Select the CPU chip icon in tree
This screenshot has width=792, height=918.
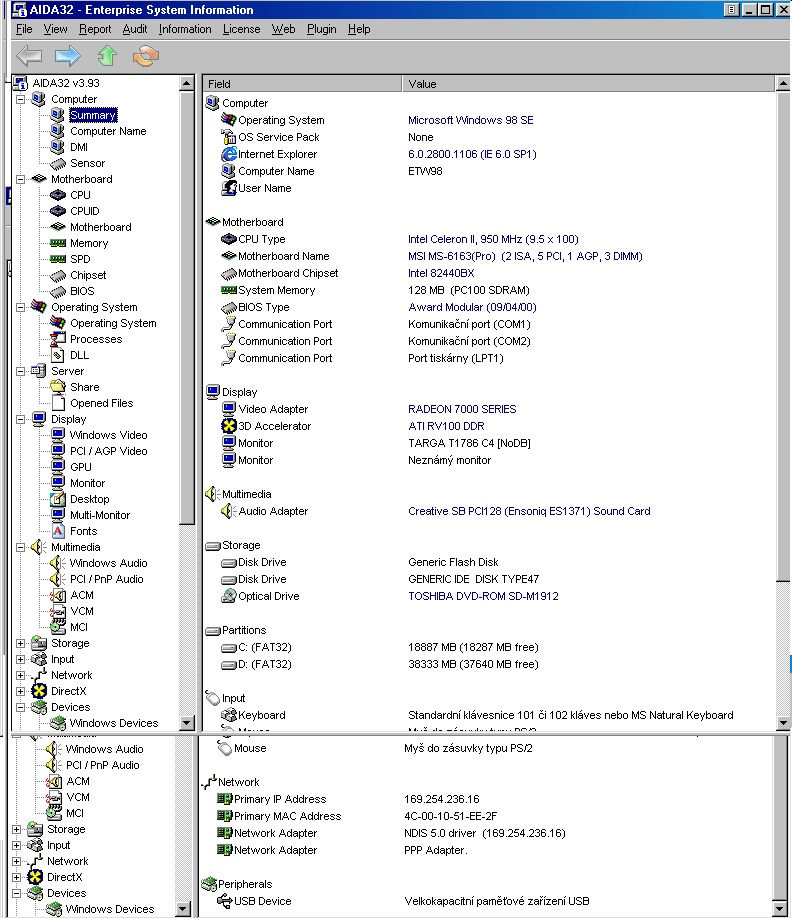[x=57, y=195]
